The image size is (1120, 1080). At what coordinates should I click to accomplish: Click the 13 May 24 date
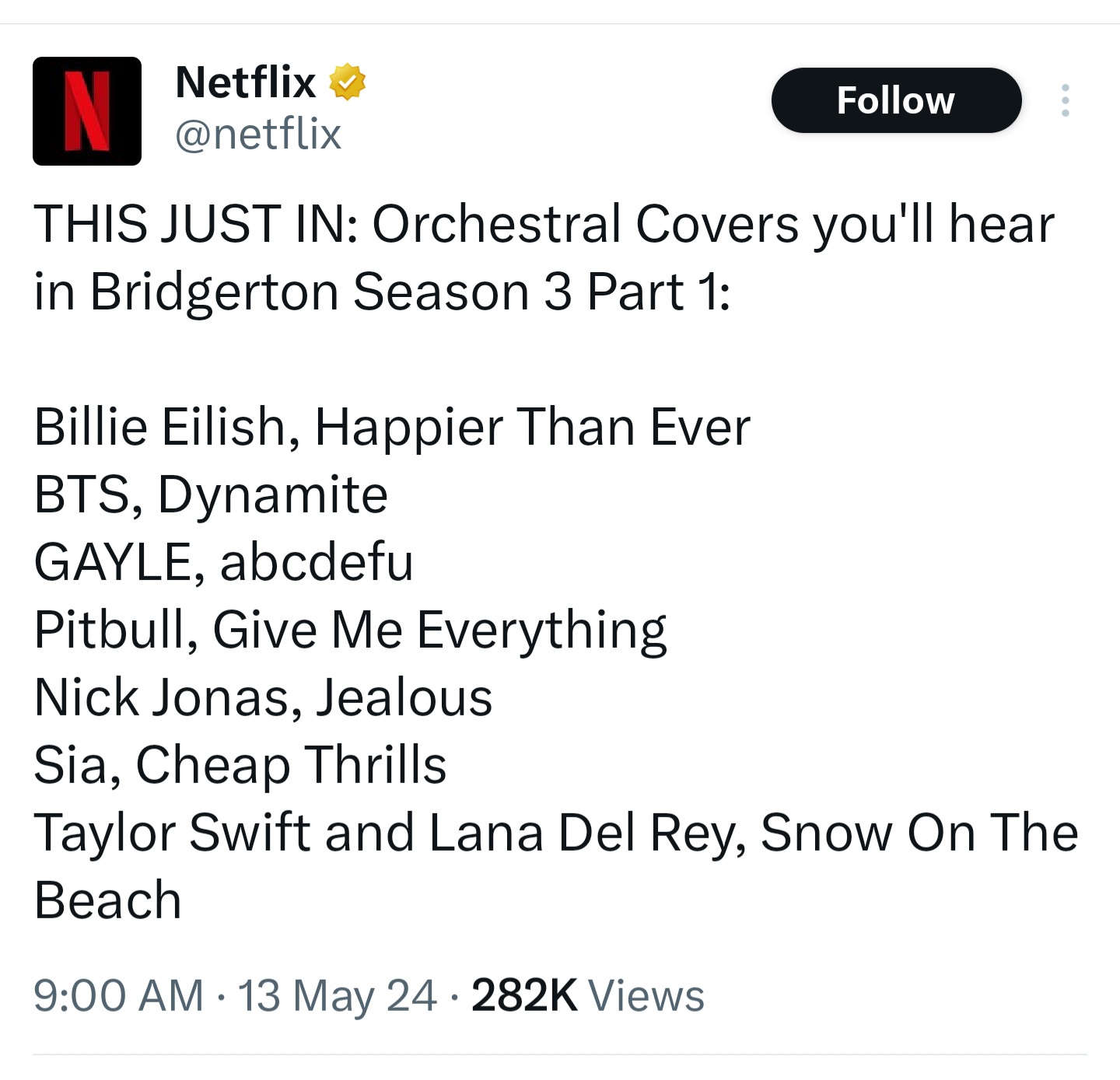click(x=337, y=996)
